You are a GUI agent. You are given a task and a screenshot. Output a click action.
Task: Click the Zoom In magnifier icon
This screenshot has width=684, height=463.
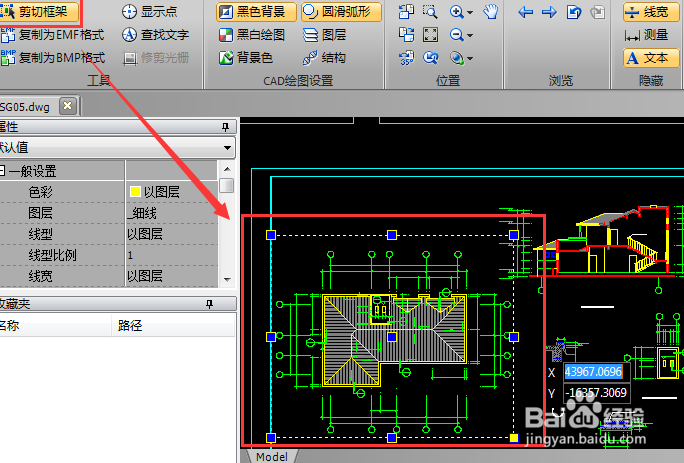pyautogui.click(x=457, y=12)
